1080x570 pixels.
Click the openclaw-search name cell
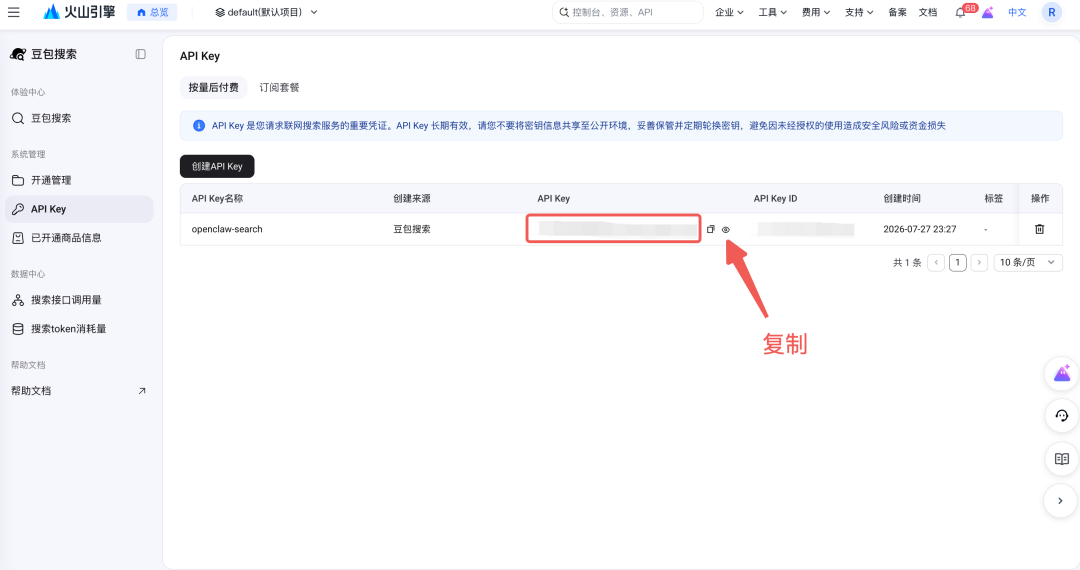tap(227, 229)
